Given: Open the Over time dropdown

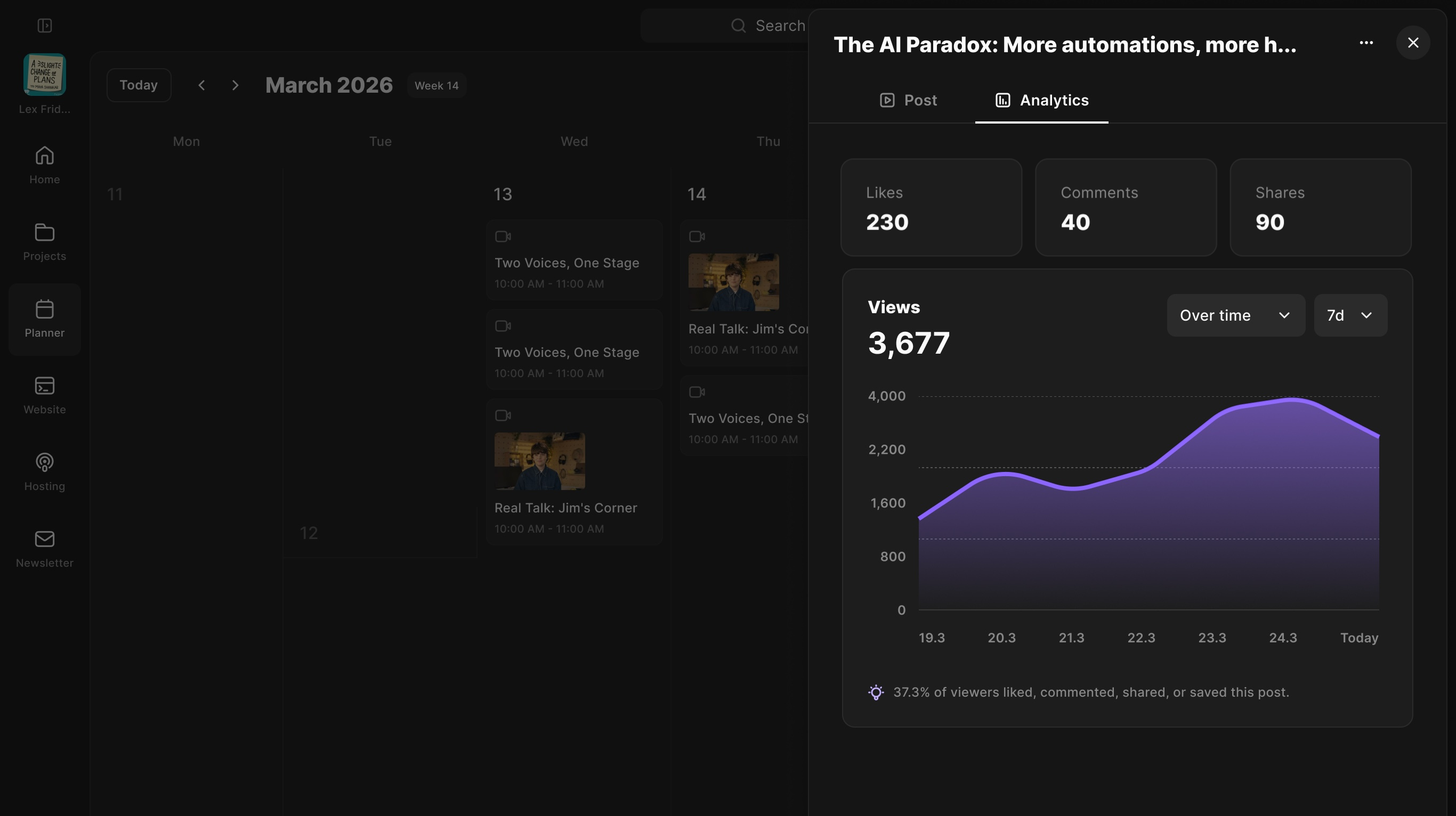Looking at the screenshot, I should [1235, 315].
